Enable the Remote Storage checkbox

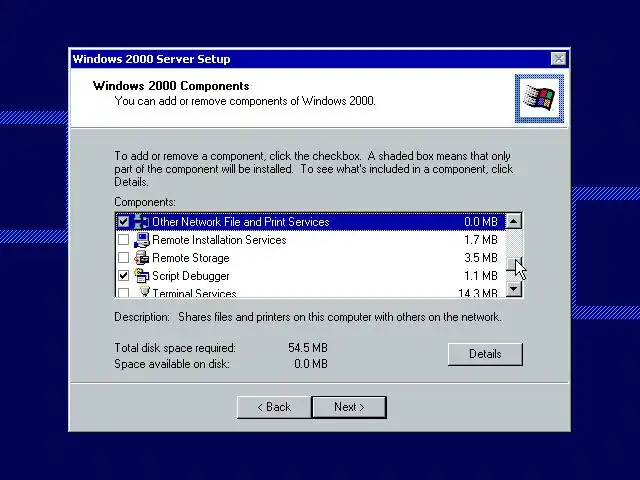click(x=123, y=258)
